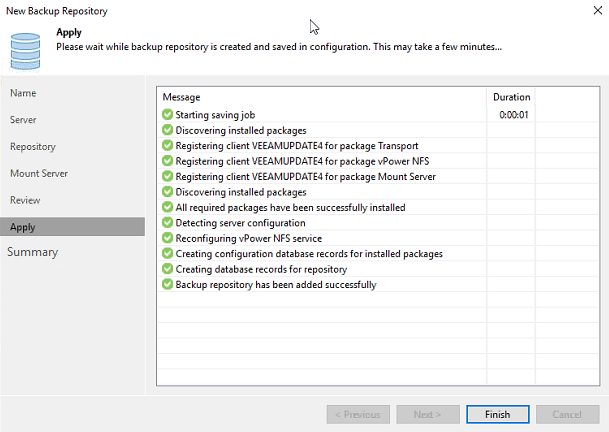
Task: Click check icon for package Mount Server registration
Action: coord(167,176)
